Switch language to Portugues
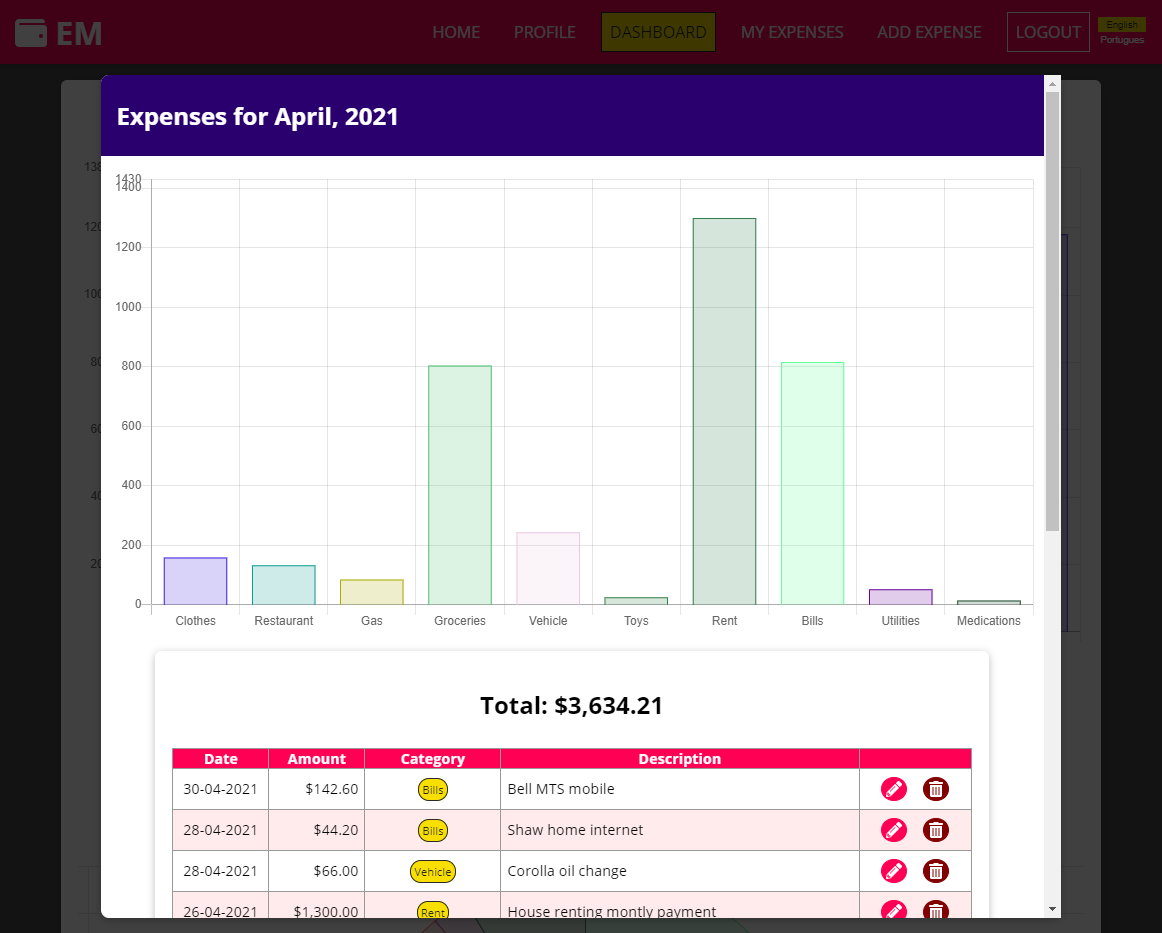Image resolution: width=1162 pixels, height=933 pixels. (x=1121, y=40)
